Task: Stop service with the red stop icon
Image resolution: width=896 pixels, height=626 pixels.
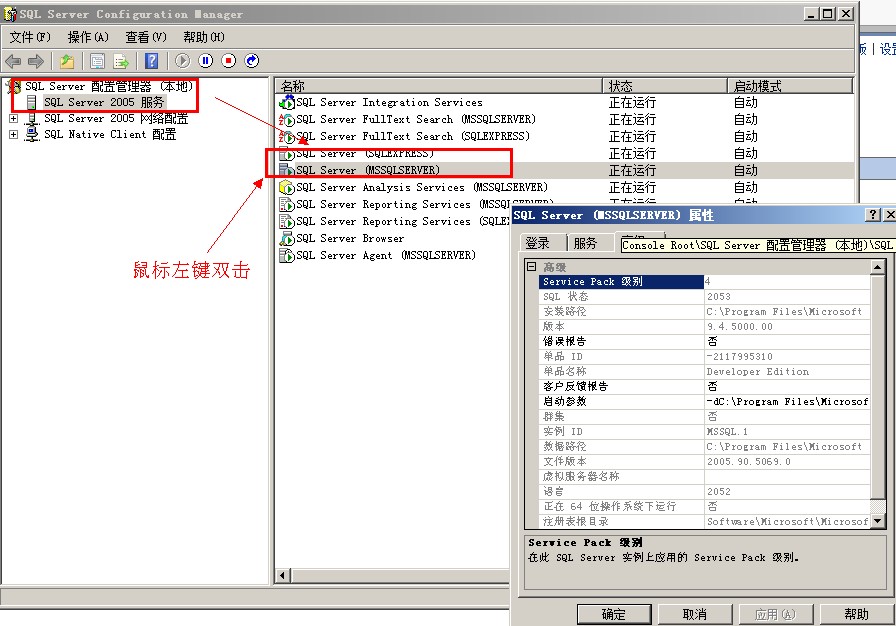Action: pyautogui.click(x=229, y=61)
